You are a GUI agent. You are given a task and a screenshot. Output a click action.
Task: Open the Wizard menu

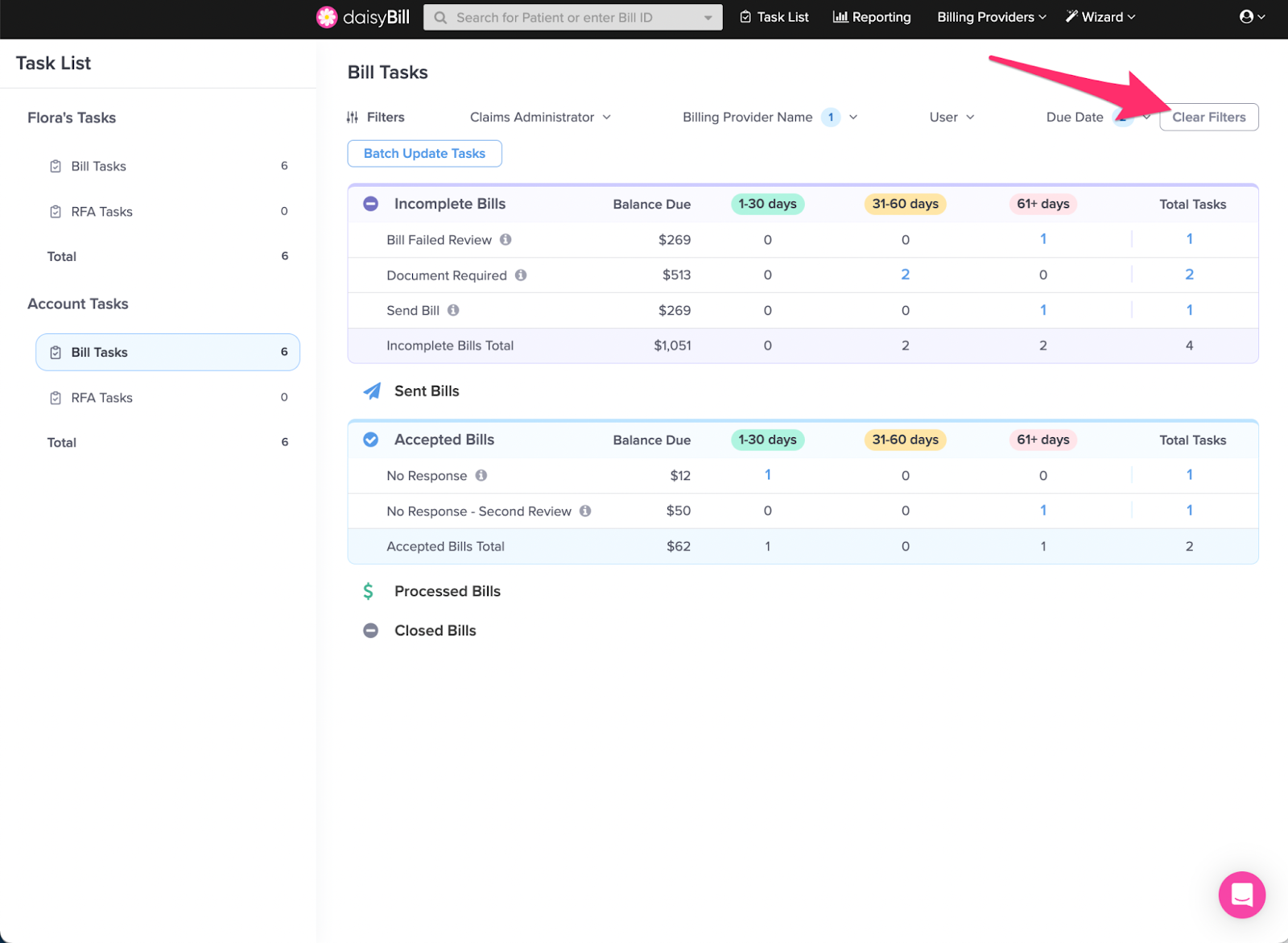[1100, 17]
